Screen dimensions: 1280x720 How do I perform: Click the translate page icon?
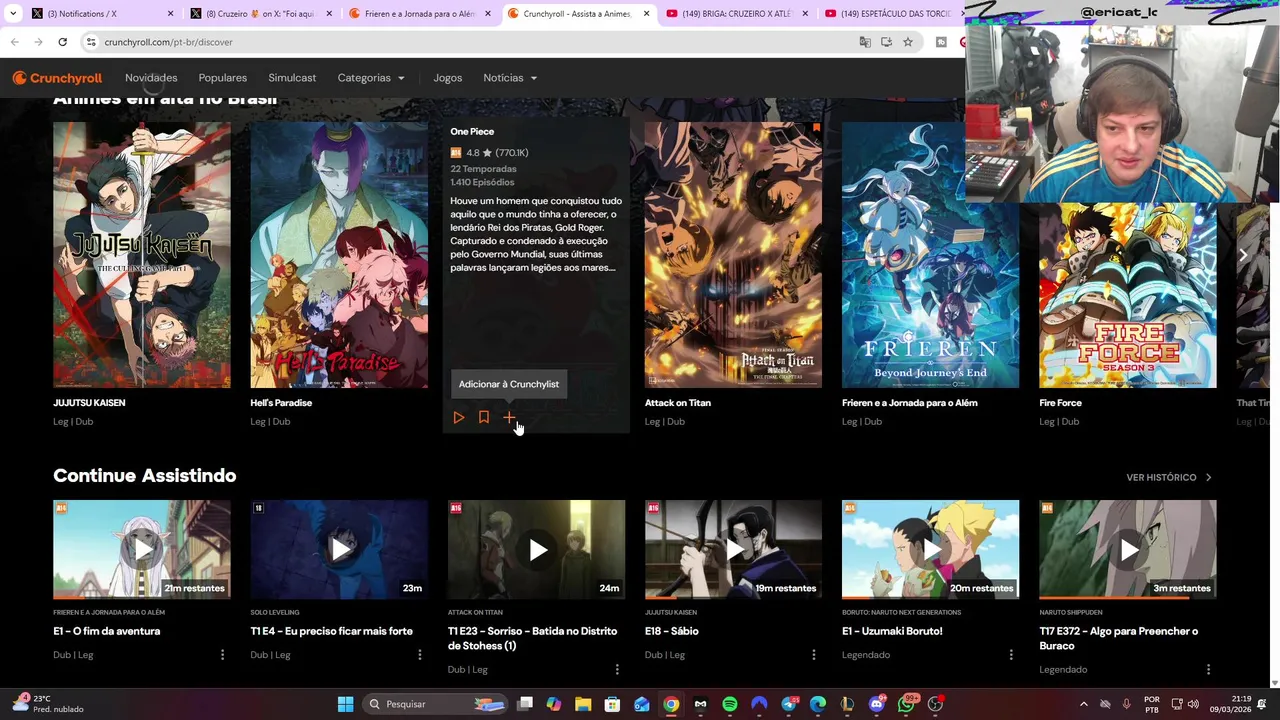tap(865, 42)
